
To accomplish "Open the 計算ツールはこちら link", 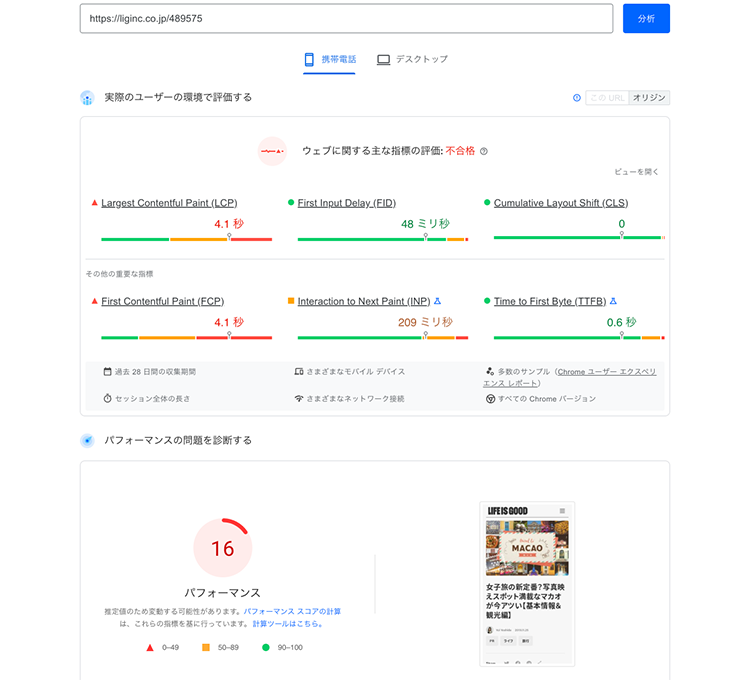I will click(x=287, y=624).
